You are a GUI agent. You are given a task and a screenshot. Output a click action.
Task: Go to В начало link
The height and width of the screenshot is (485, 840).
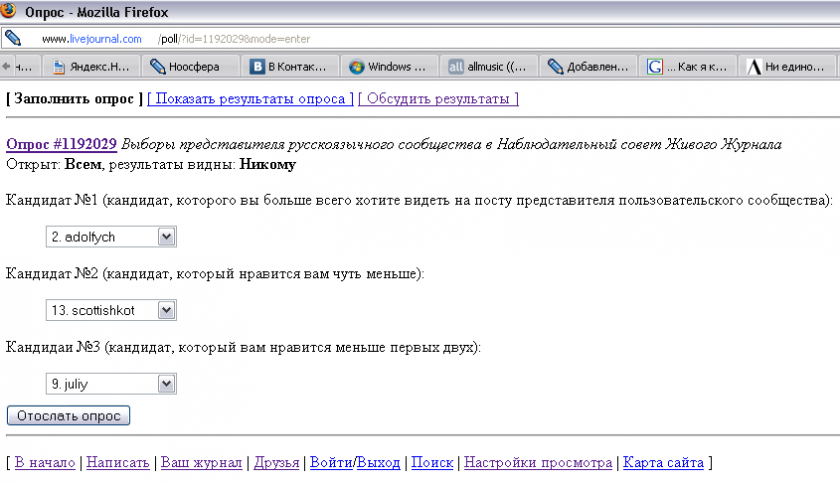45,462
